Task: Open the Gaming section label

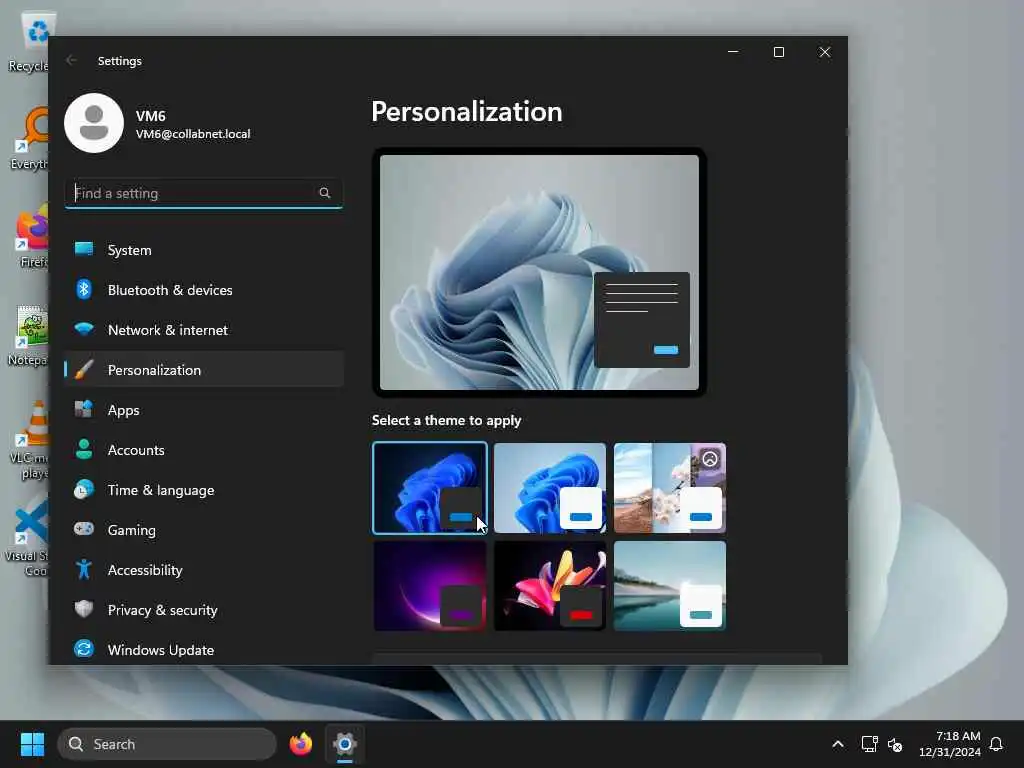Action: (131, 530)
